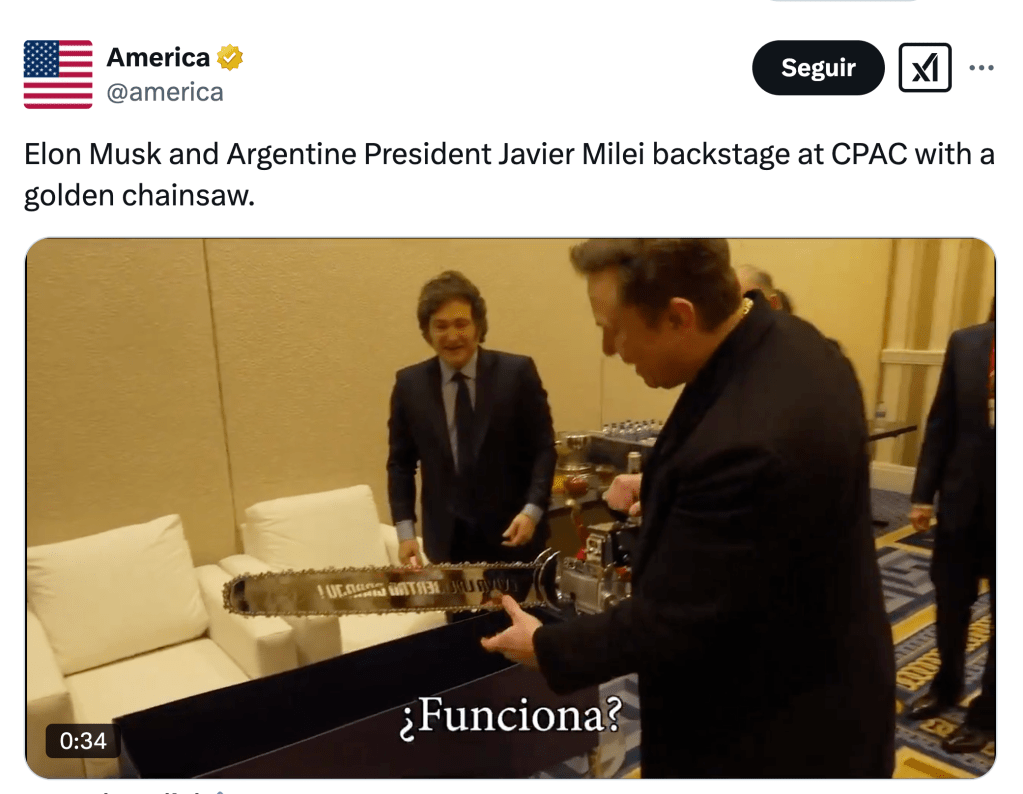The height and width of the screenshot is (794, 1023).
Task: Click the partially visible bar above Seguir
Action: pyautogui.click(x=844, y=1)
